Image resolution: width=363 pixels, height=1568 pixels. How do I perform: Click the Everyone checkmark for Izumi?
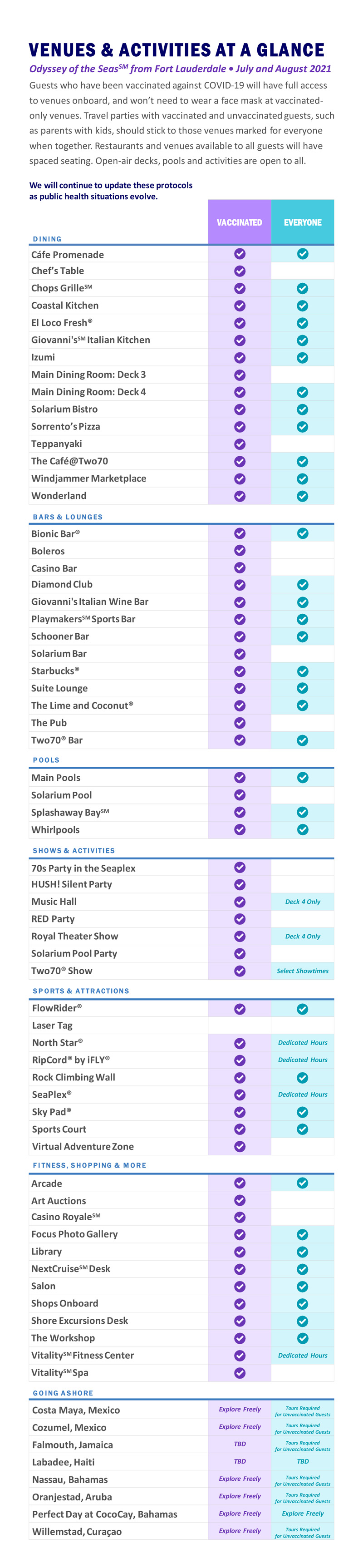(x=302, y=357)
